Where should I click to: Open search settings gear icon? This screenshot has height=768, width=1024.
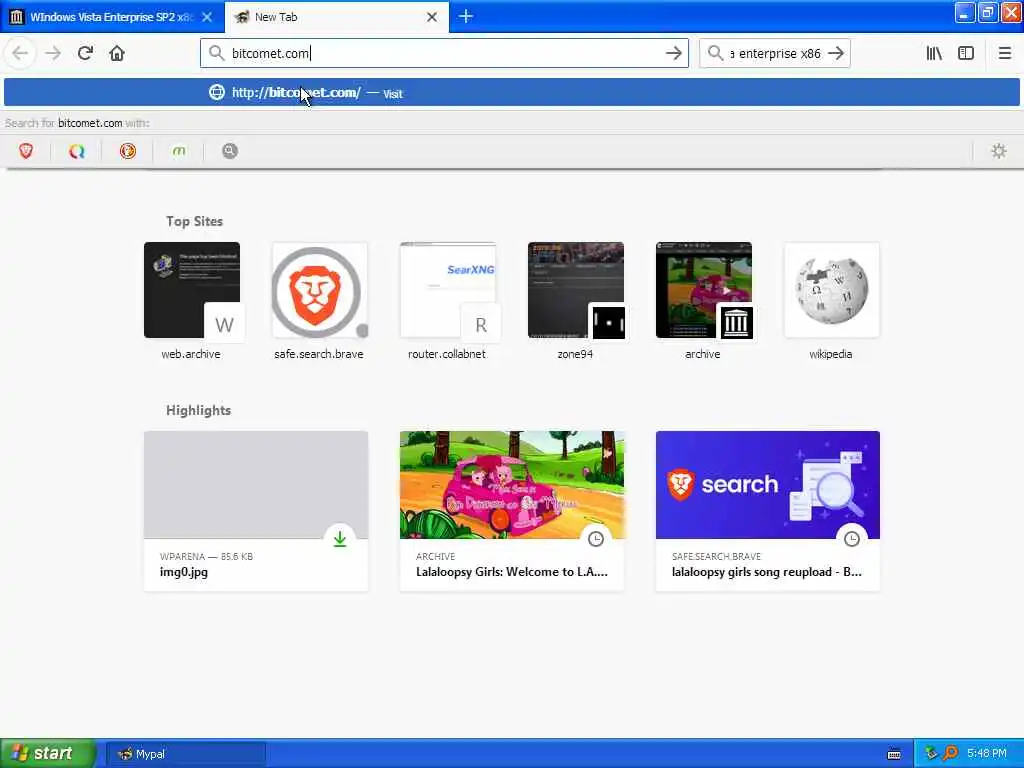click(999, 152)
